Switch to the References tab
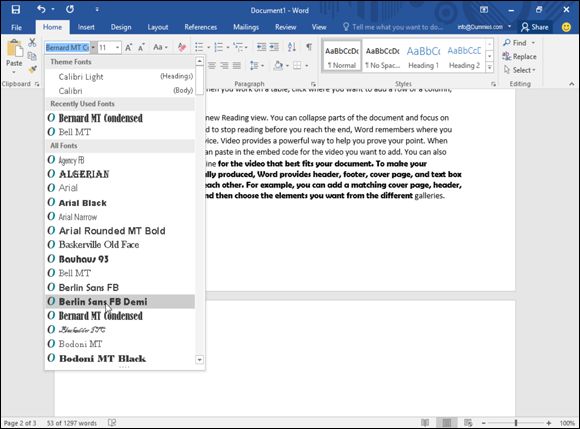Image resolution: width=580 pixels, height=429 pixels. pyautogui.click(x=201, y=27)
